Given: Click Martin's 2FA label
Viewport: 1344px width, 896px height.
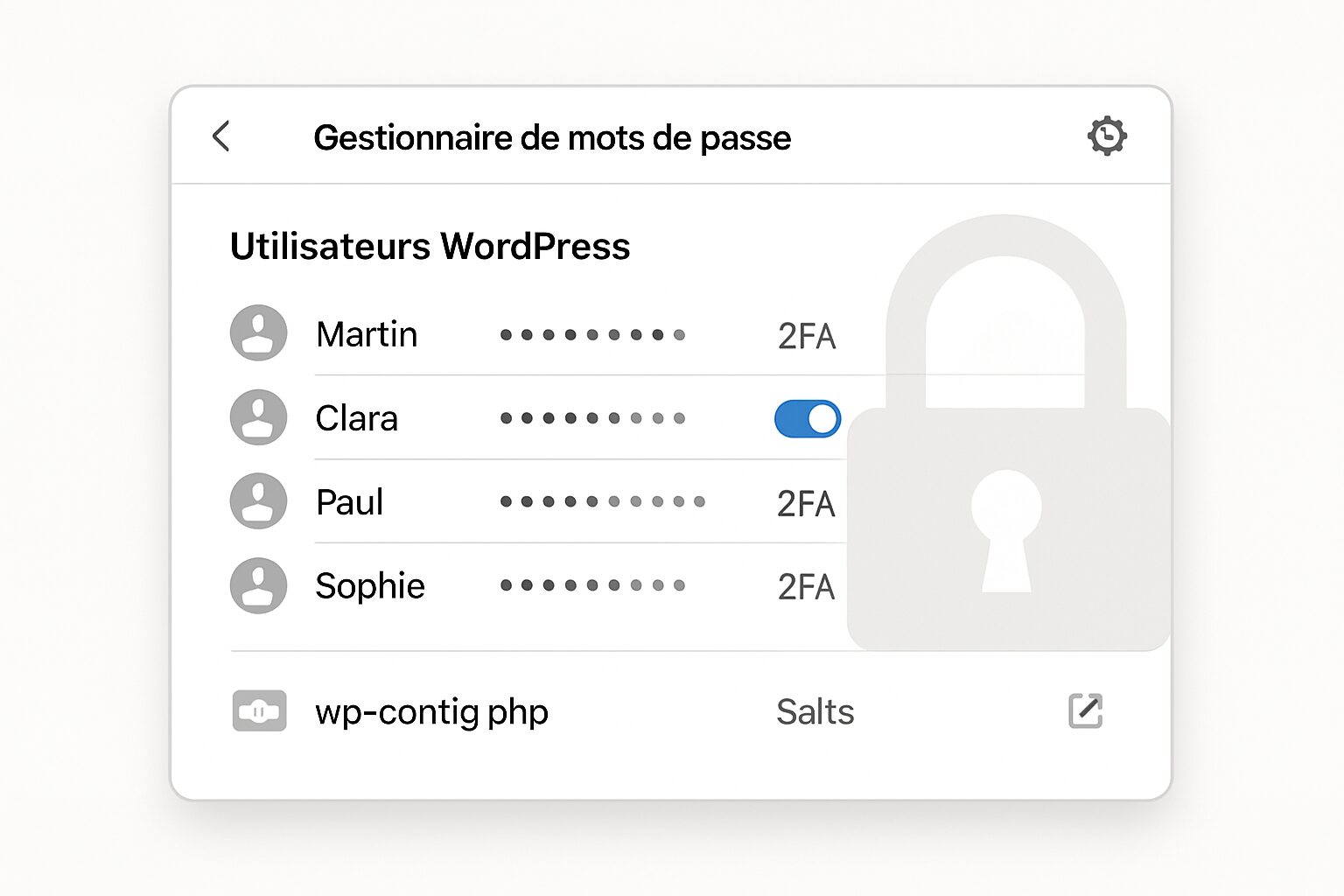Looking at the screenshot, I should [x=807, y=336].
